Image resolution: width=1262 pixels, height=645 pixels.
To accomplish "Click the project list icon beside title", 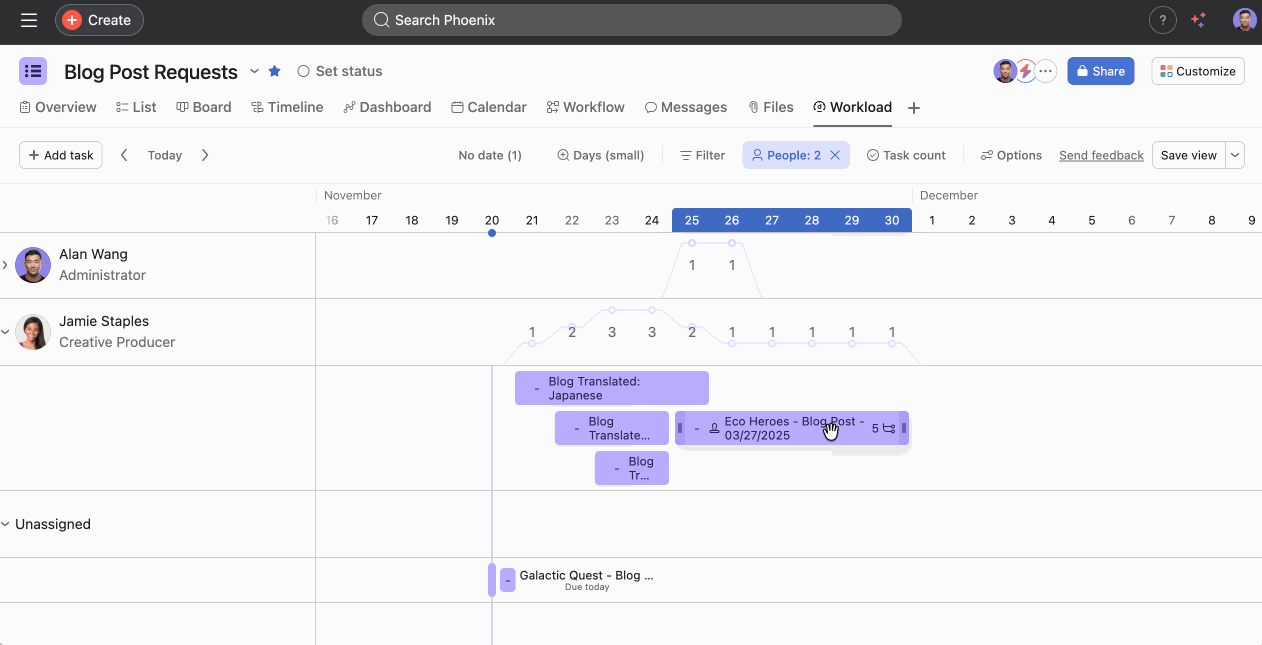I will (x=33, y=71).
